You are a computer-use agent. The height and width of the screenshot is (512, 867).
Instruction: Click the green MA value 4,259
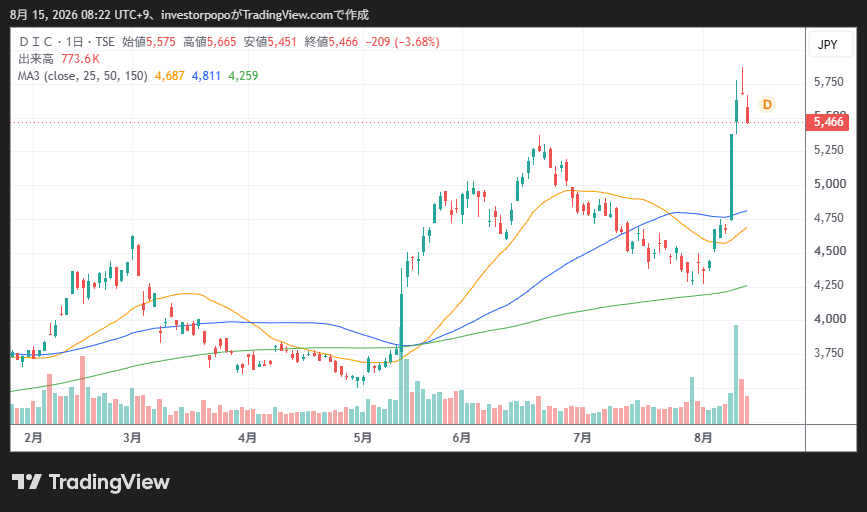tap(243, 76)
